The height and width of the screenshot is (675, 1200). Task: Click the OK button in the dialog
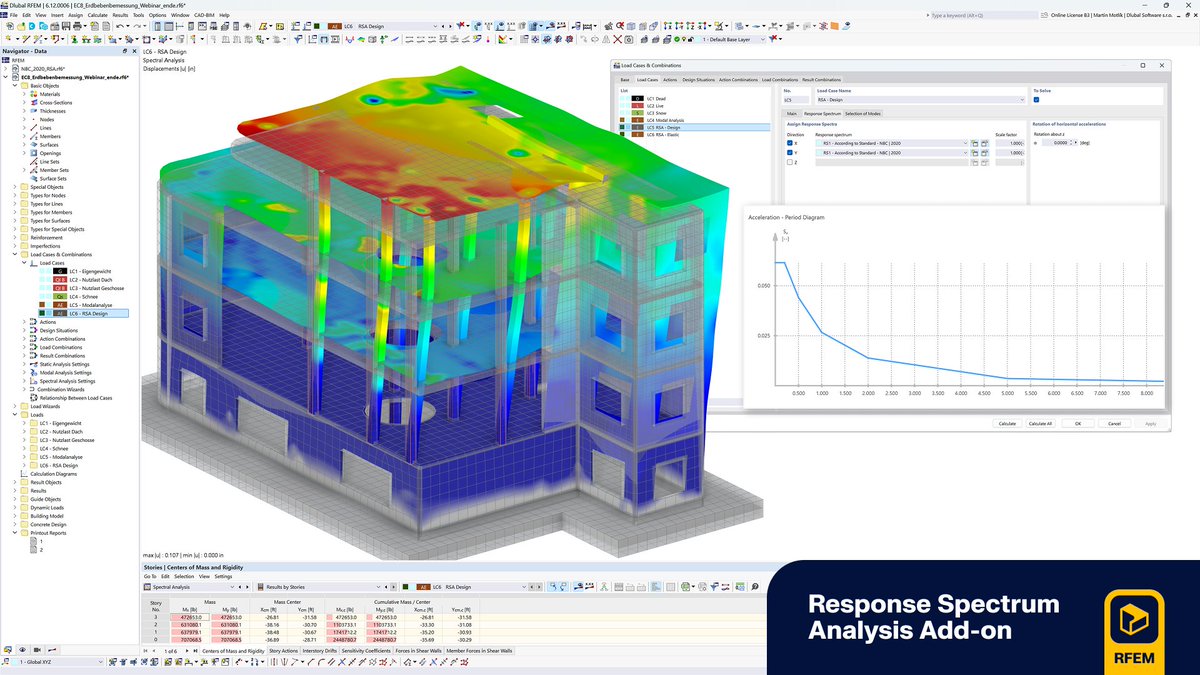(1077, 423)
